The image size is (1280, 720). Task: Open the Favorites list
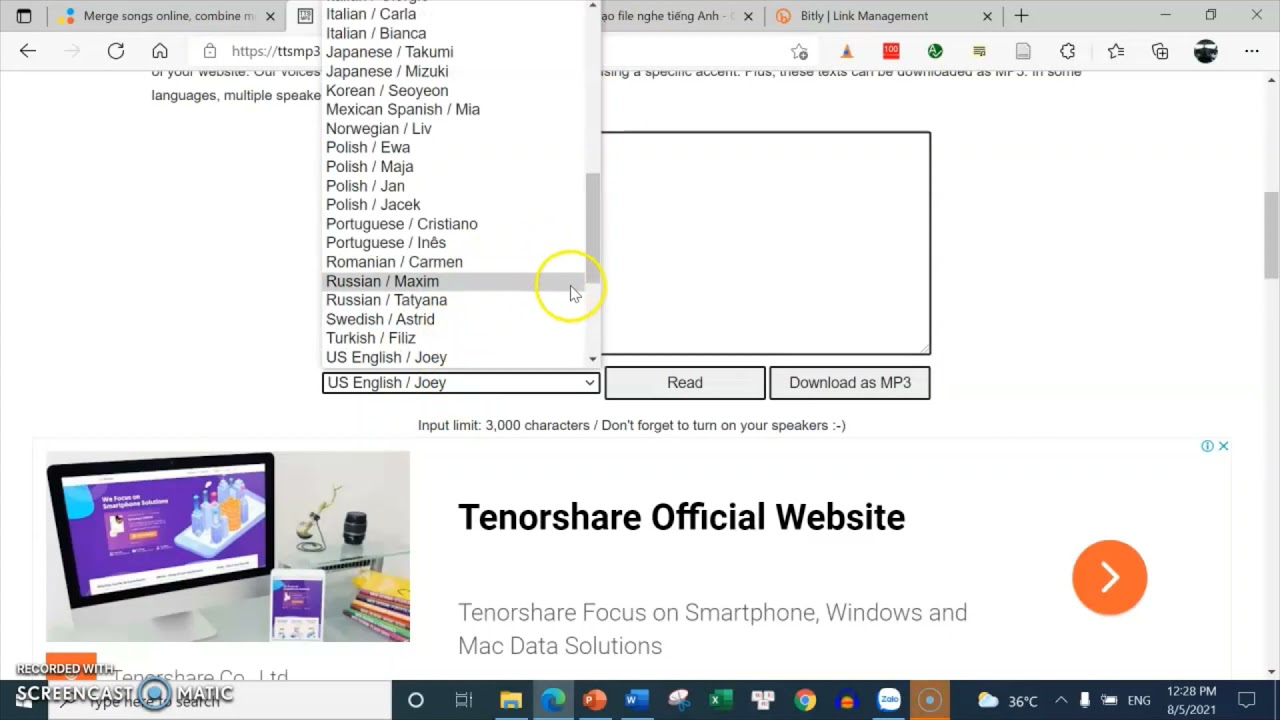pyautogui.click(x=1116, y=51)
